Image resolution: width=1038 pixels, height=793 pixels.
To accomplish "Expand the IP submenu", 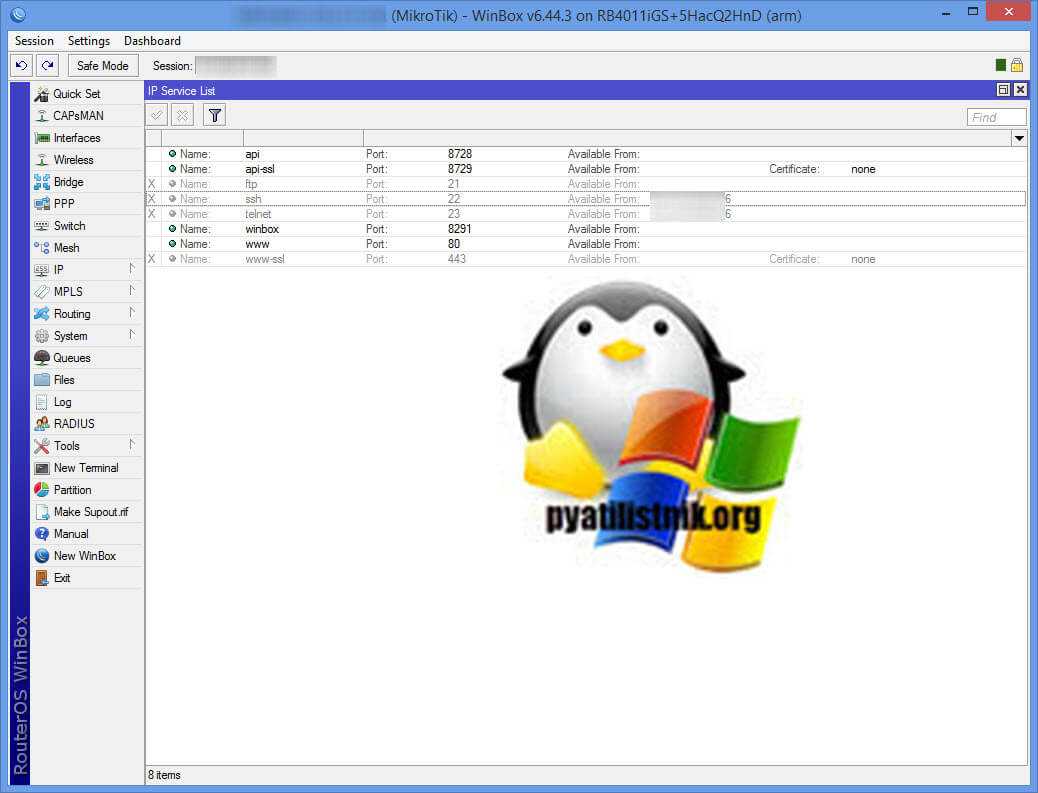I will tap(87, 269).
